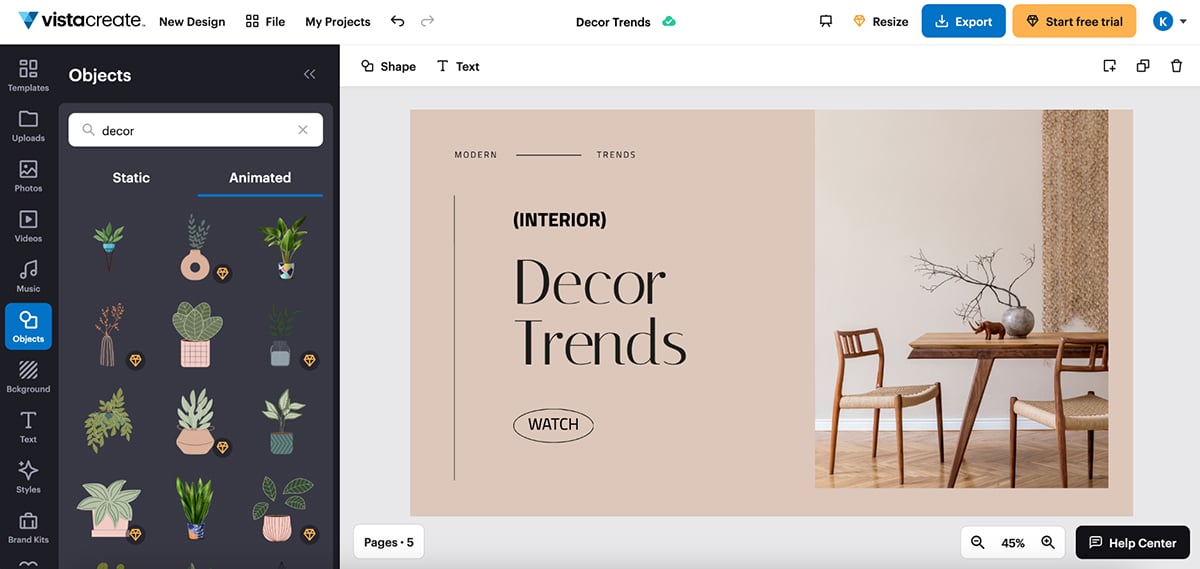Open My Projects
This screenshot has height=569, width=1200.
point(338,21)
